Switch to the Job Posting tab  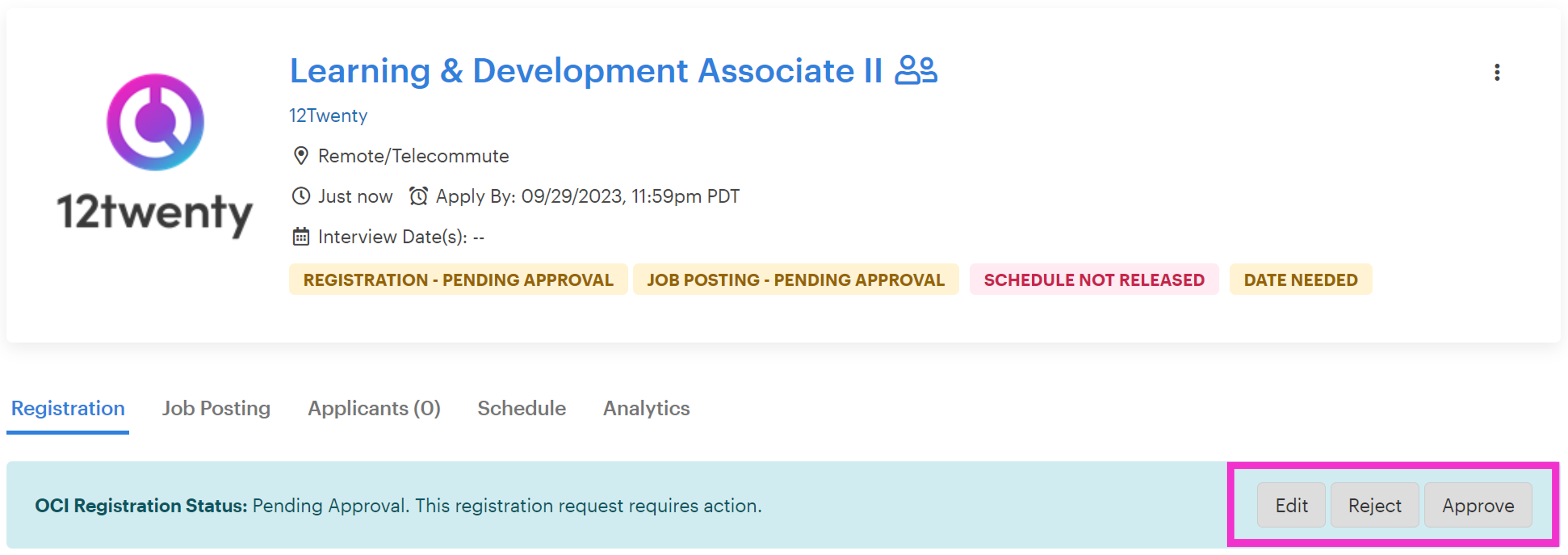216,408
